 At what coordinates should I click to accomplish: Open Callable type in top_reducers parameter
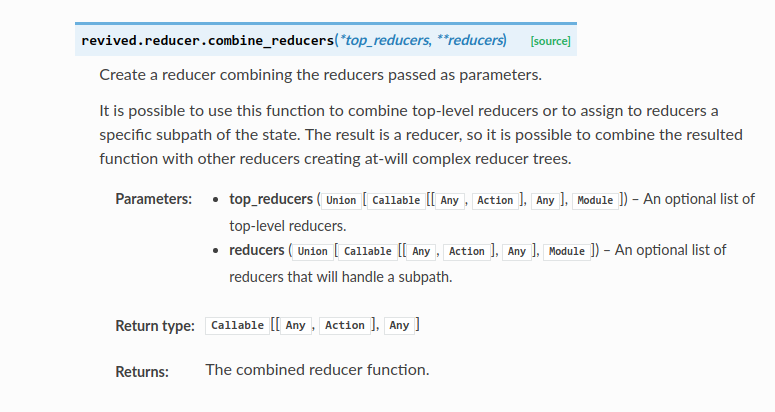coord(396,200)
